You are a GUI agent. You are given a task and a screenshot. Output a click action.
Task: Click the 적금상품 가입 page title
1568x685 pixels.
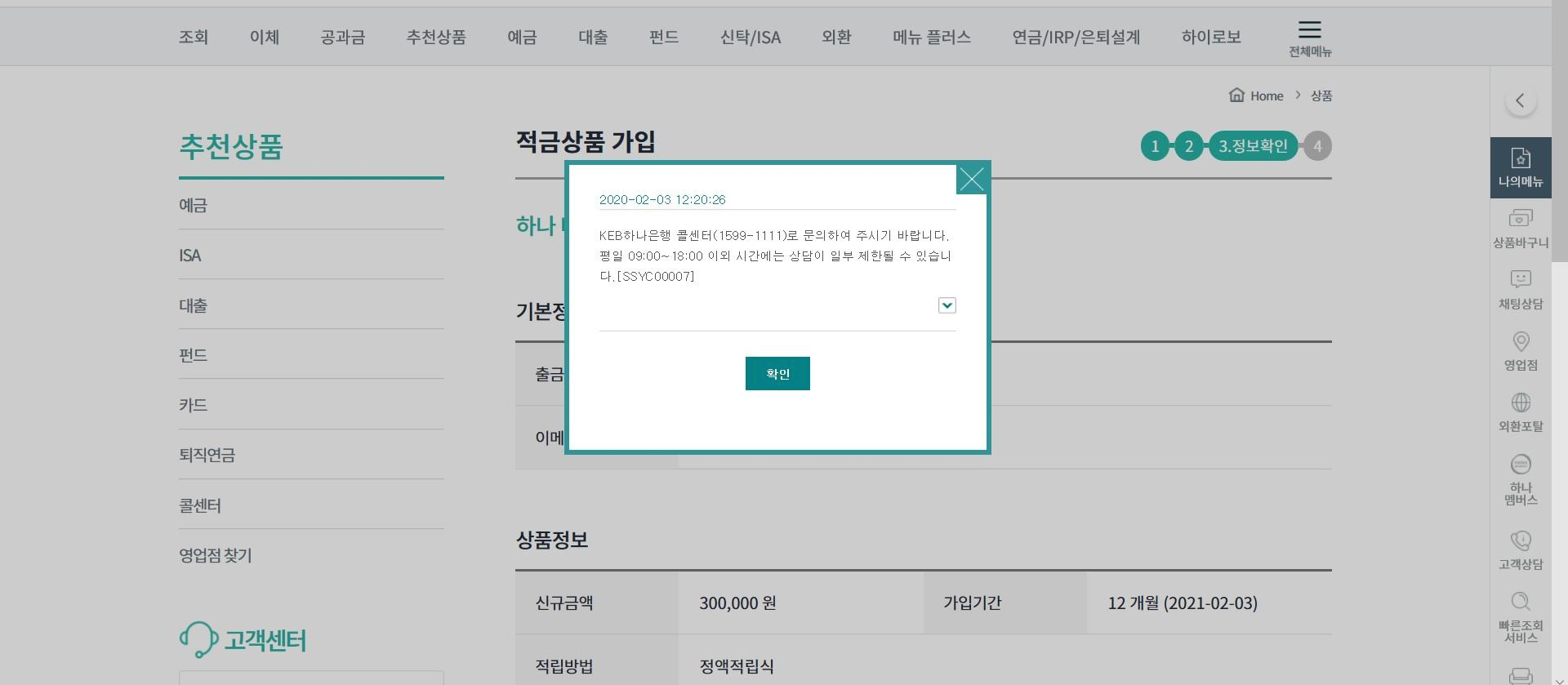click(x=586, y=141)
